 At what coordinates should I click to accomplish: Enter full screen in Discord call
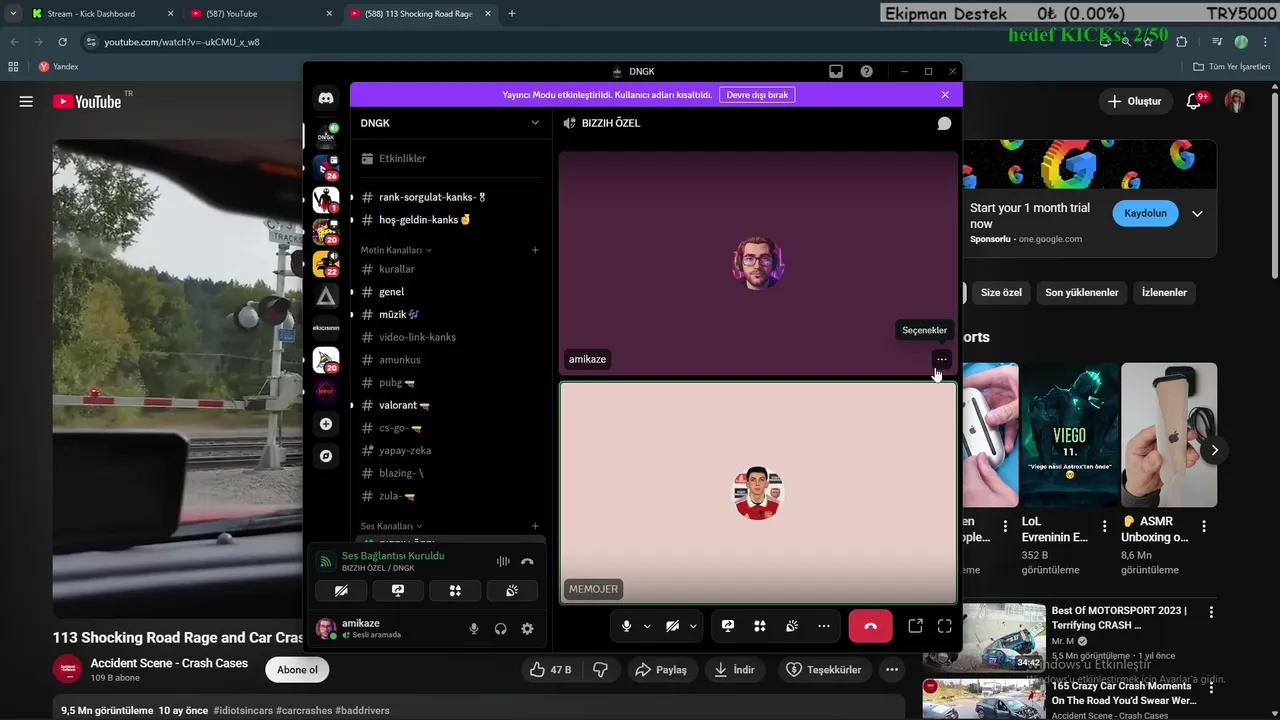click(945, 626)
